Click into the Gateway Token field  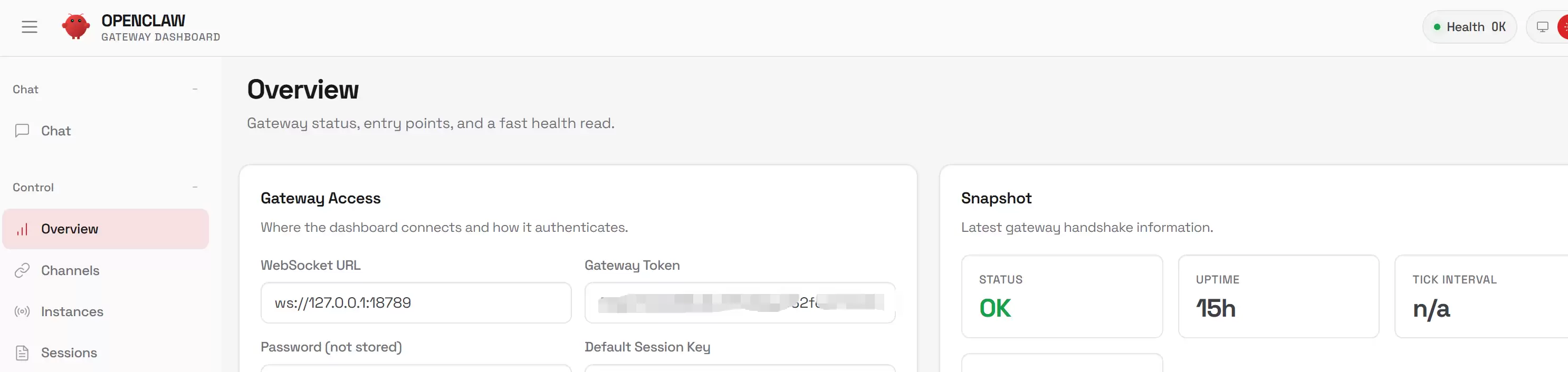[x=740, y=302]
